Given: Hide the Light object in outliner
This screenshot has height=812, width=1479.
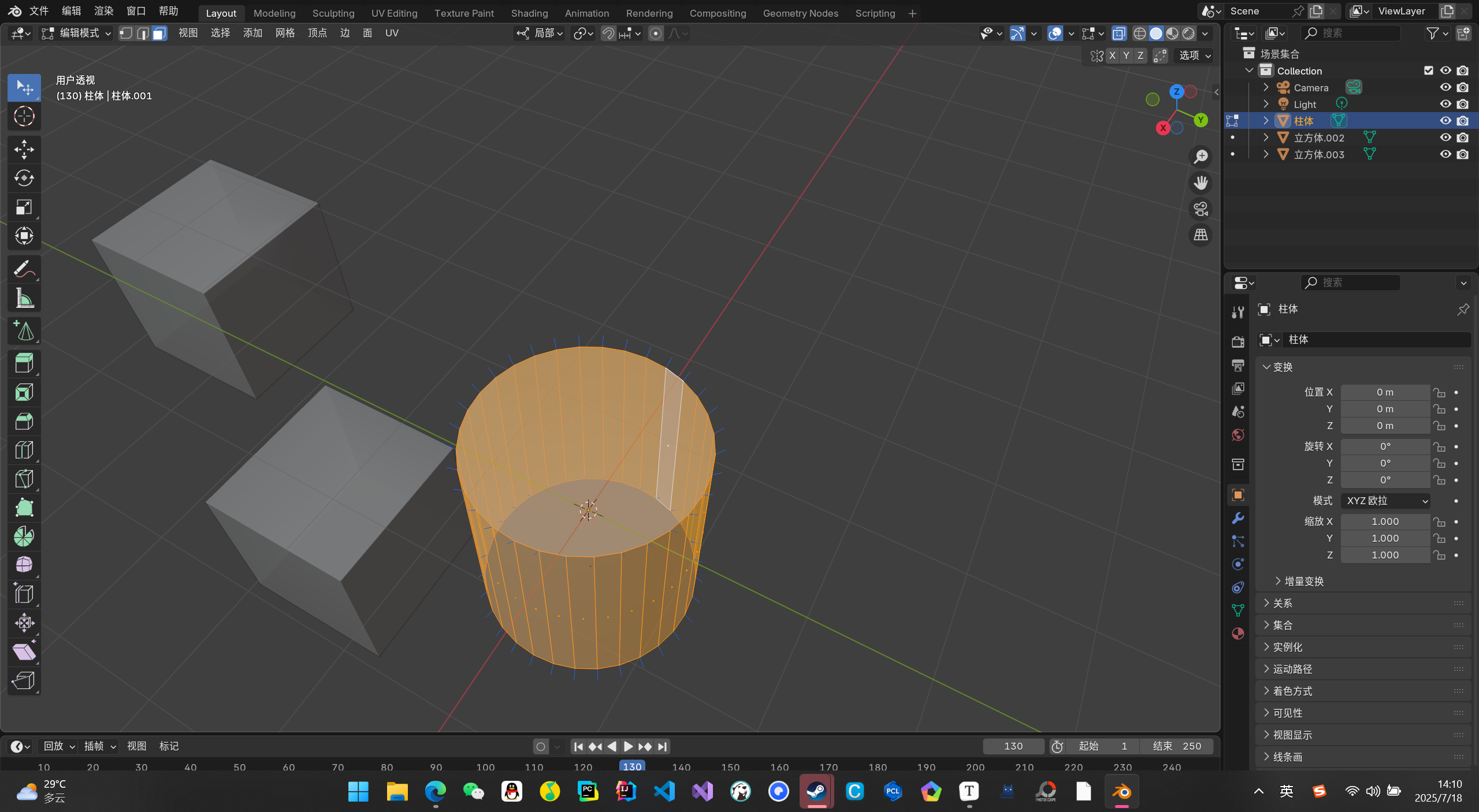Looking at the screenshot, I should click(1445, 104).
